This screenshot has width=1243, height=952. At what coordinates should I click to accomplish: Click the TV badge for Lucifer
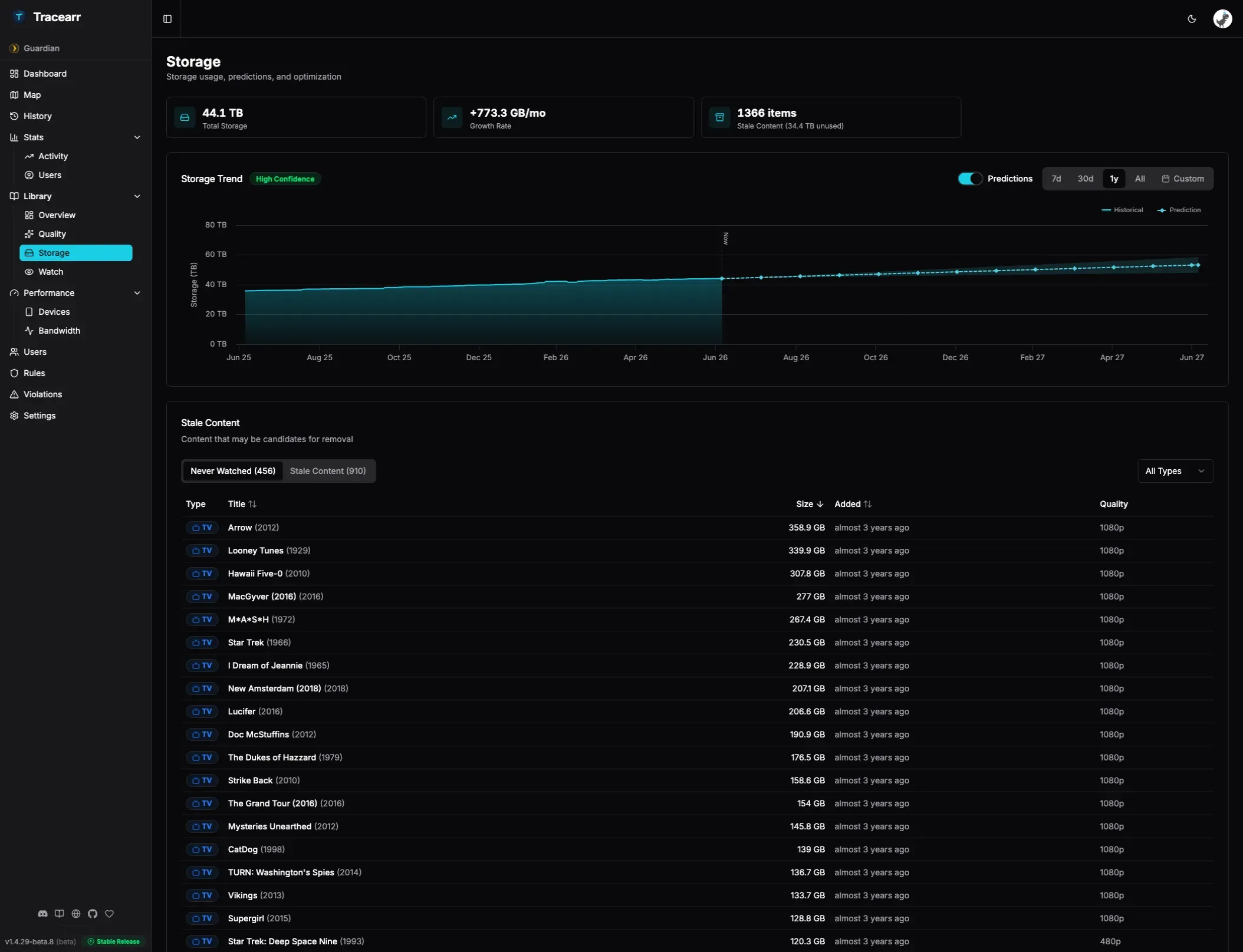point(202,711)
